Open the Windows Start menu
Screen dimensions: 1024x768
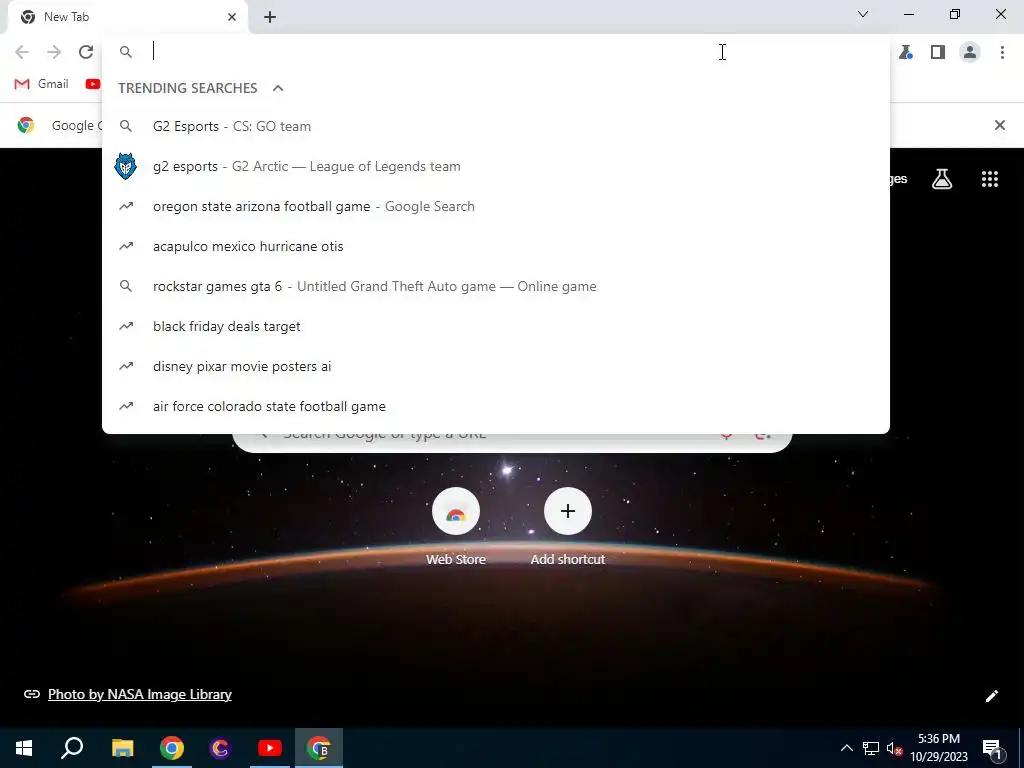pyautogui.click(x=24, y=748)
